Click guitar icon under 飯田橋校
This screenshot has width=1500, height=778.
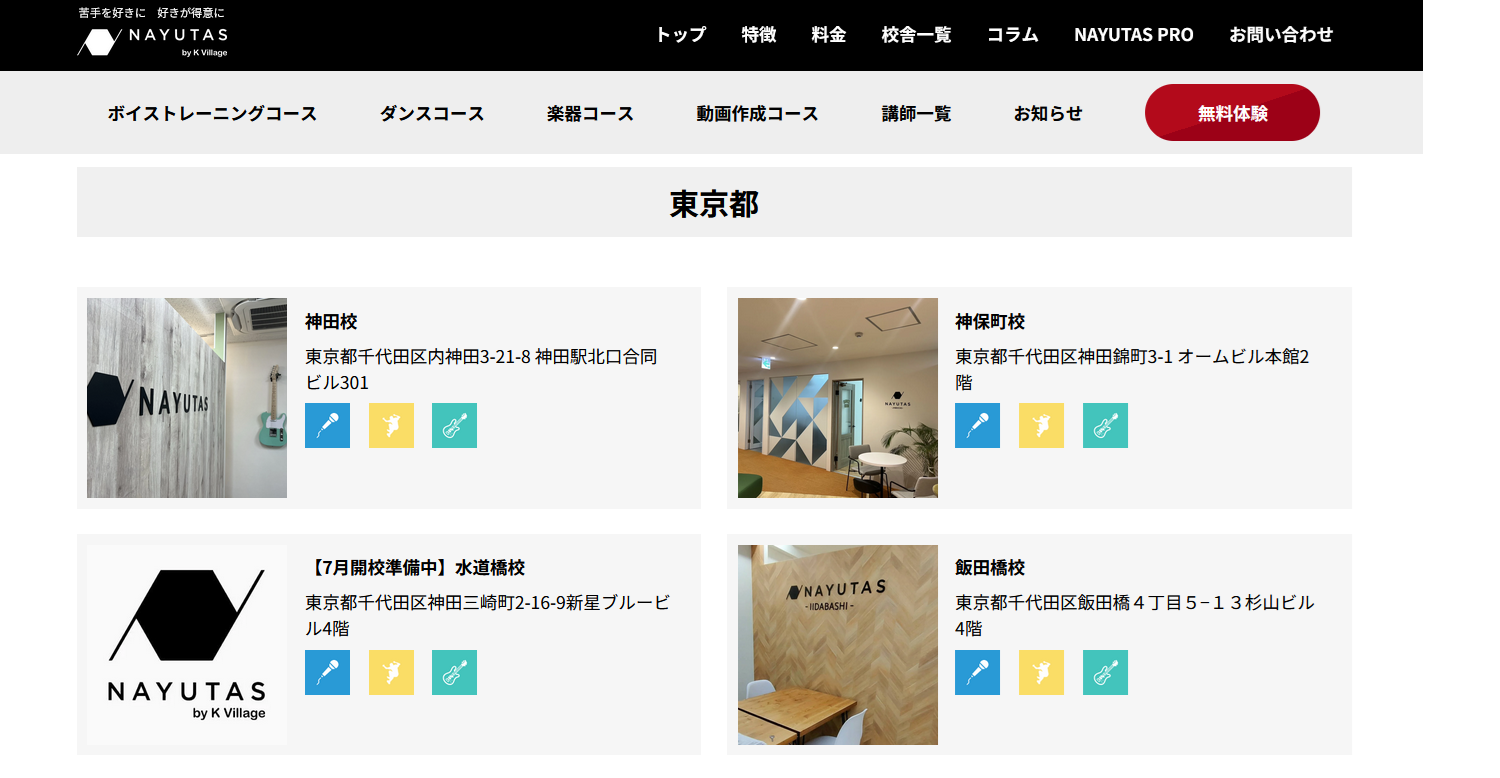click(x=1105, y=672)
